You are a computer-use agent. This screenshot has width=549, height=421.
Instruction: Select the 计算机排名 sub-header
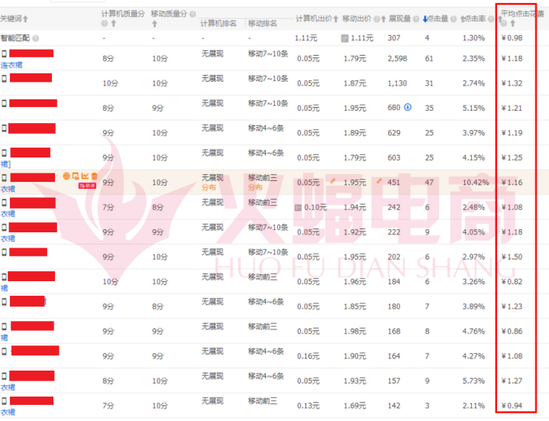218,23
